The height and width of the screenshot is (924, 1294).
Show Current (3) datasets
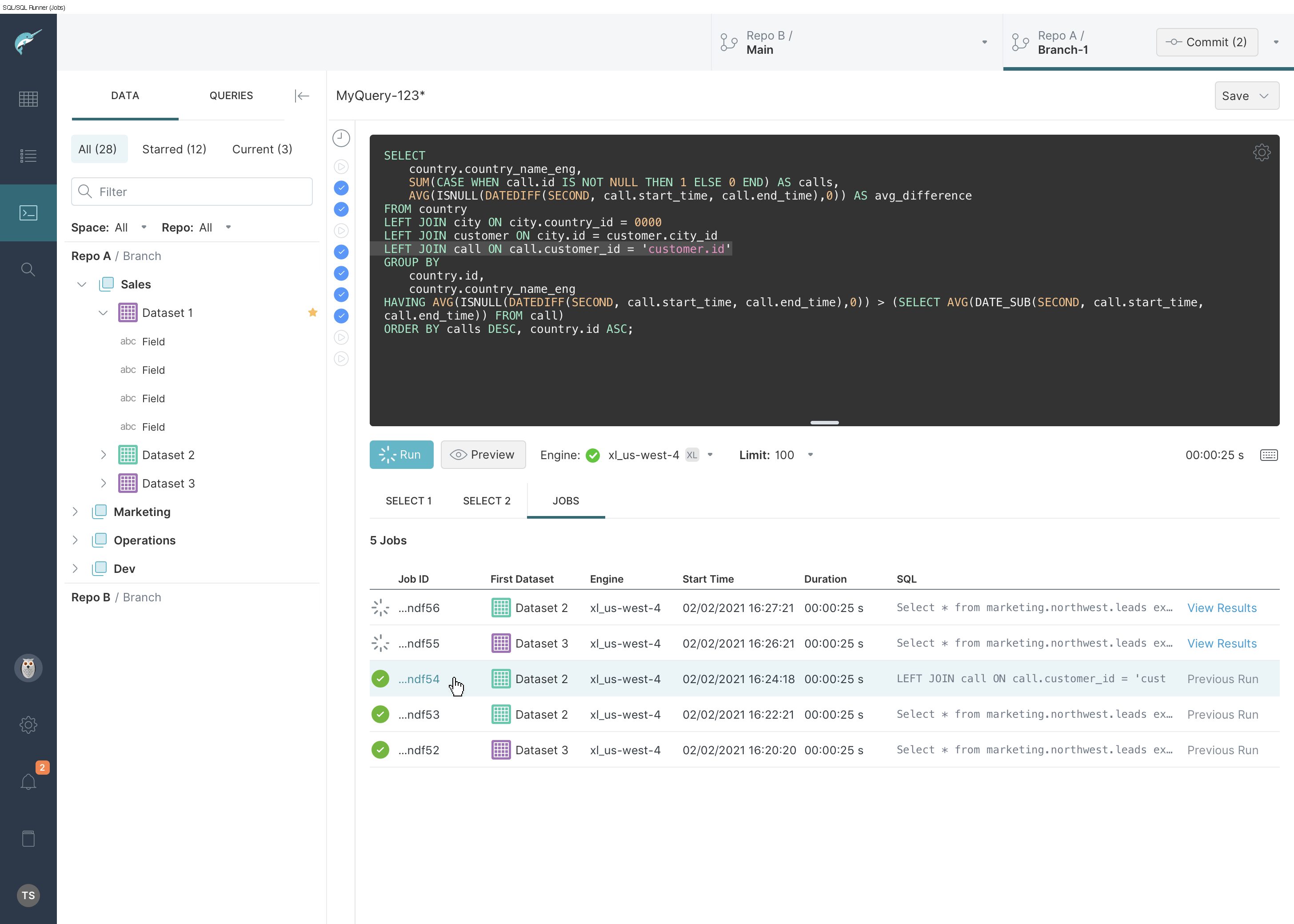point(262,149)
